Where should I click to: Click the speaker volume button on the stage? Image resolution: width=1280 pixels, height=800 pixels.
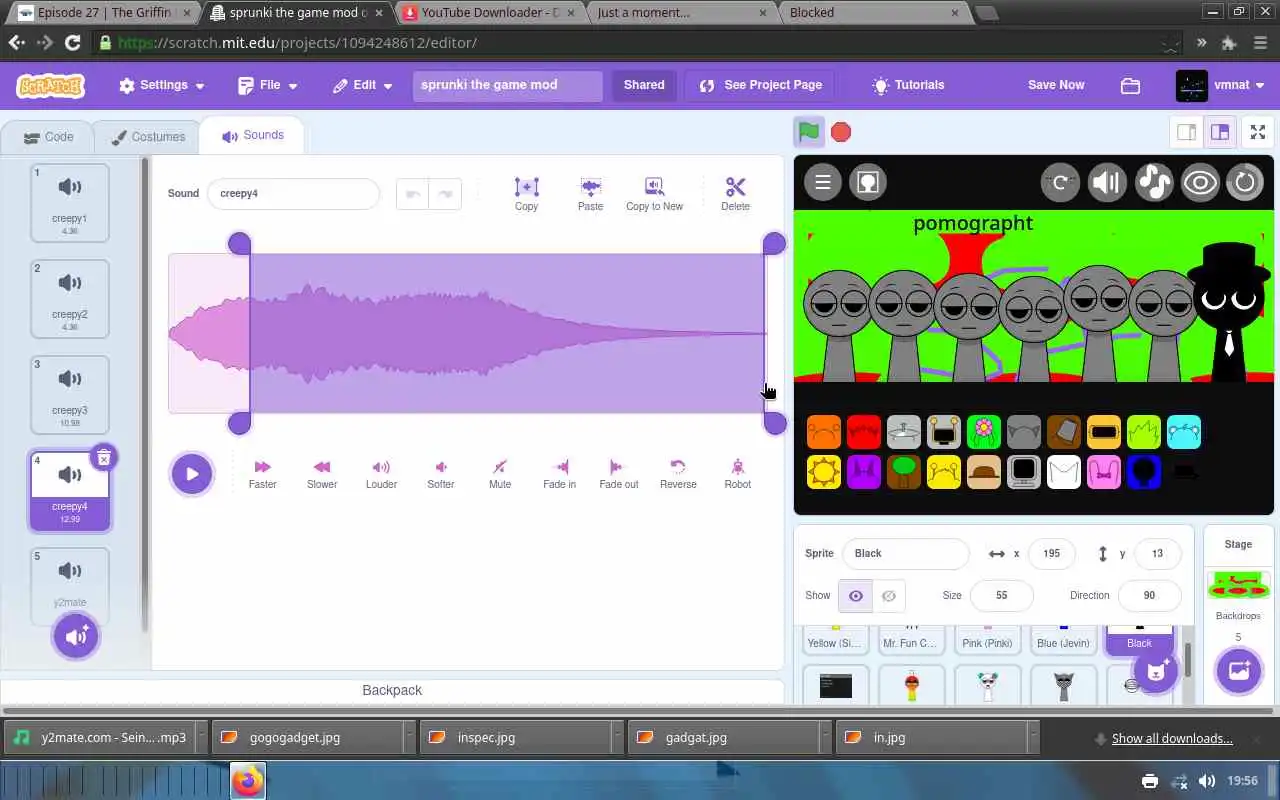tap(1107, 182)
